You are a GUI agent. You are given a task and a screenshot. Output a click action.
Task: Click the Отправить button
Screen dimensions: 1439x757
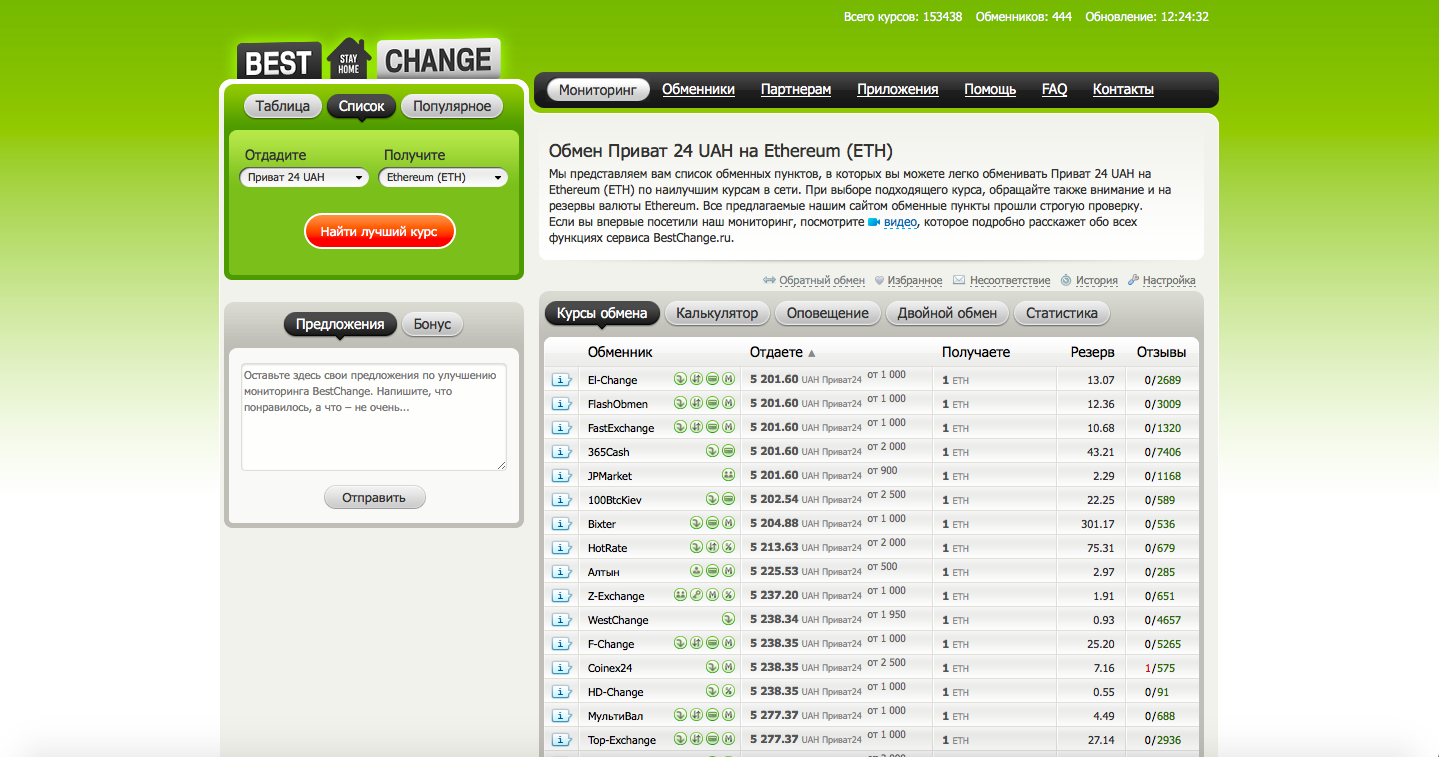pyautogui.click(x=374, y=497)
